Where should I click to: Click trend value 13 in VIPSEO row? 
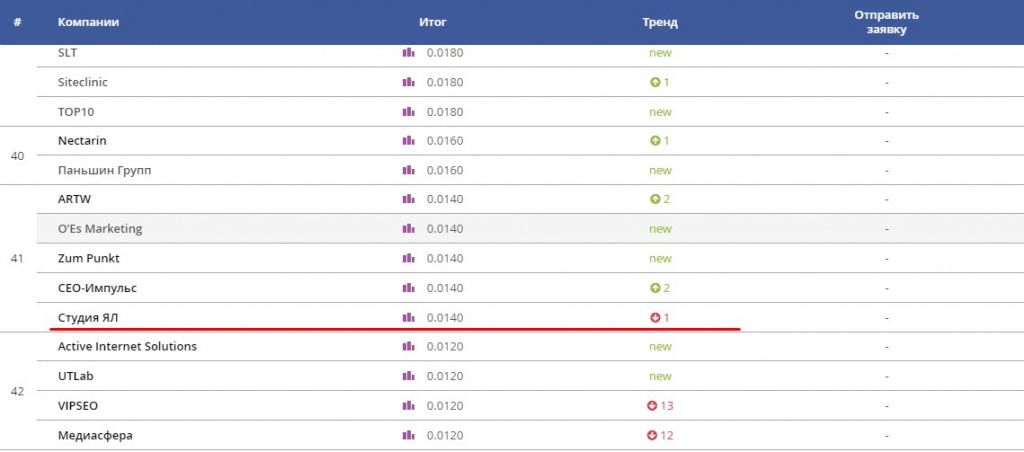(666, 406)
